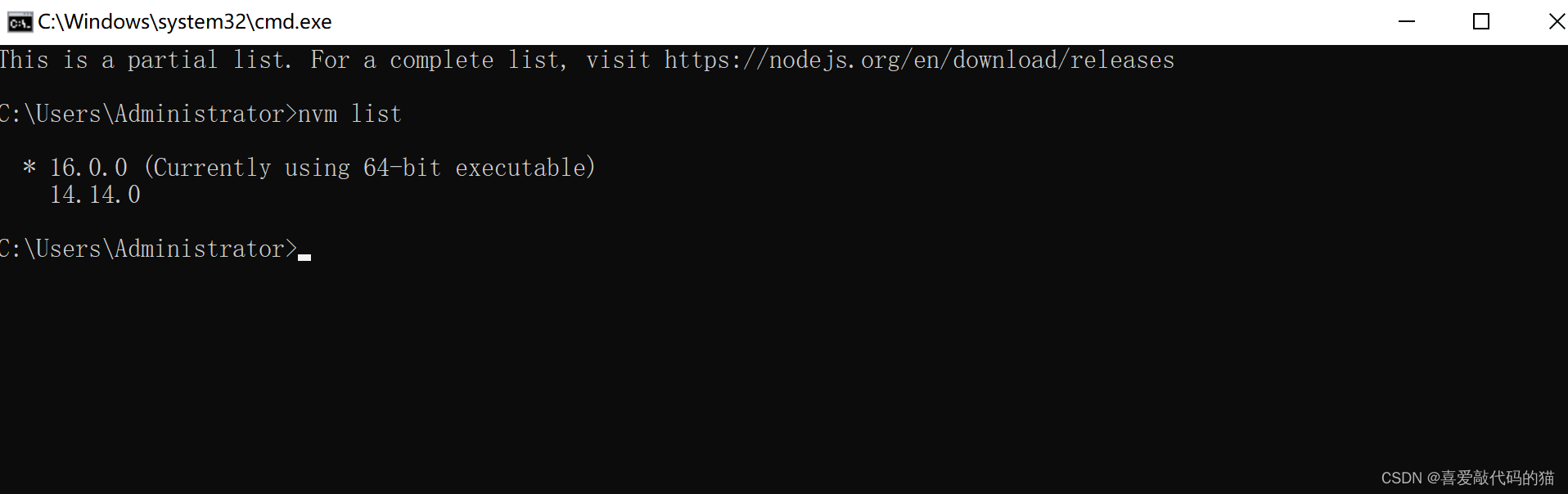Click the blinking cursor at the prompt
This screenshot has width=1568, height=494.
click(306, 254)
